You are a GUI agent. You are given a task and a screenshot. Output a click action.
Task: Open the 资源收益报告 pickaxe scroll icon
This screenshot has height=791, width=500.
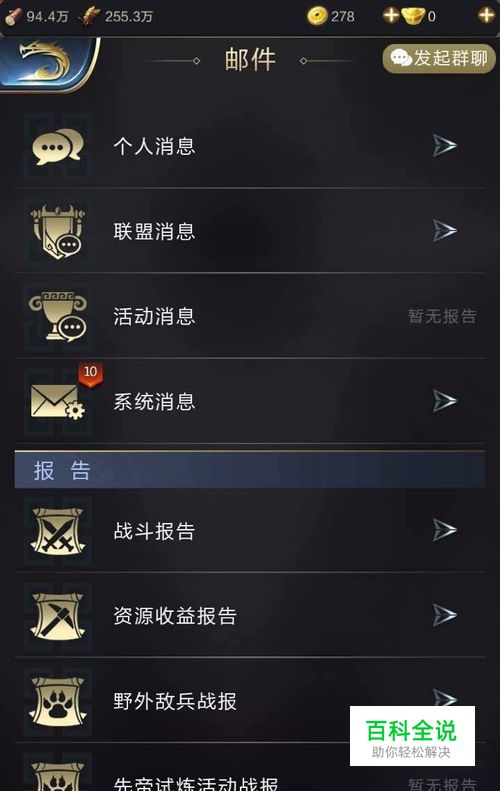(x=58, y=615)
